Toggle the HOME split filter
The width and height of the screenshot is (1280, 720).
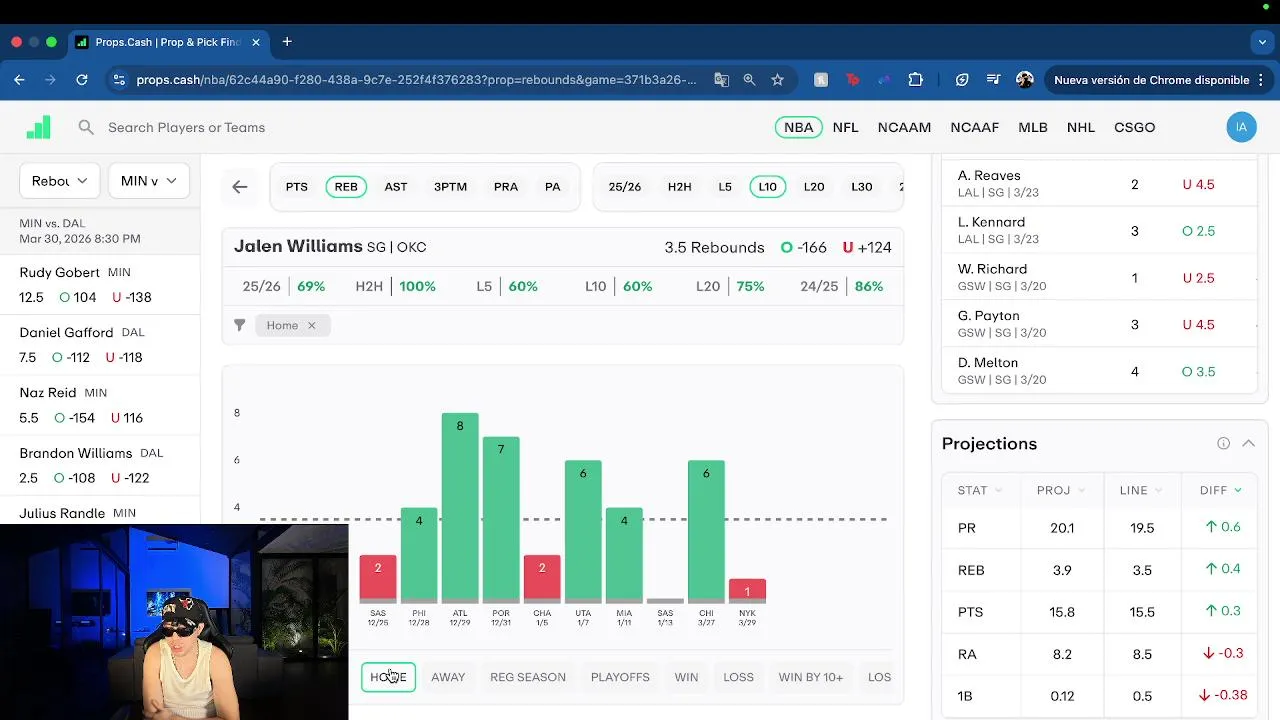388,677
